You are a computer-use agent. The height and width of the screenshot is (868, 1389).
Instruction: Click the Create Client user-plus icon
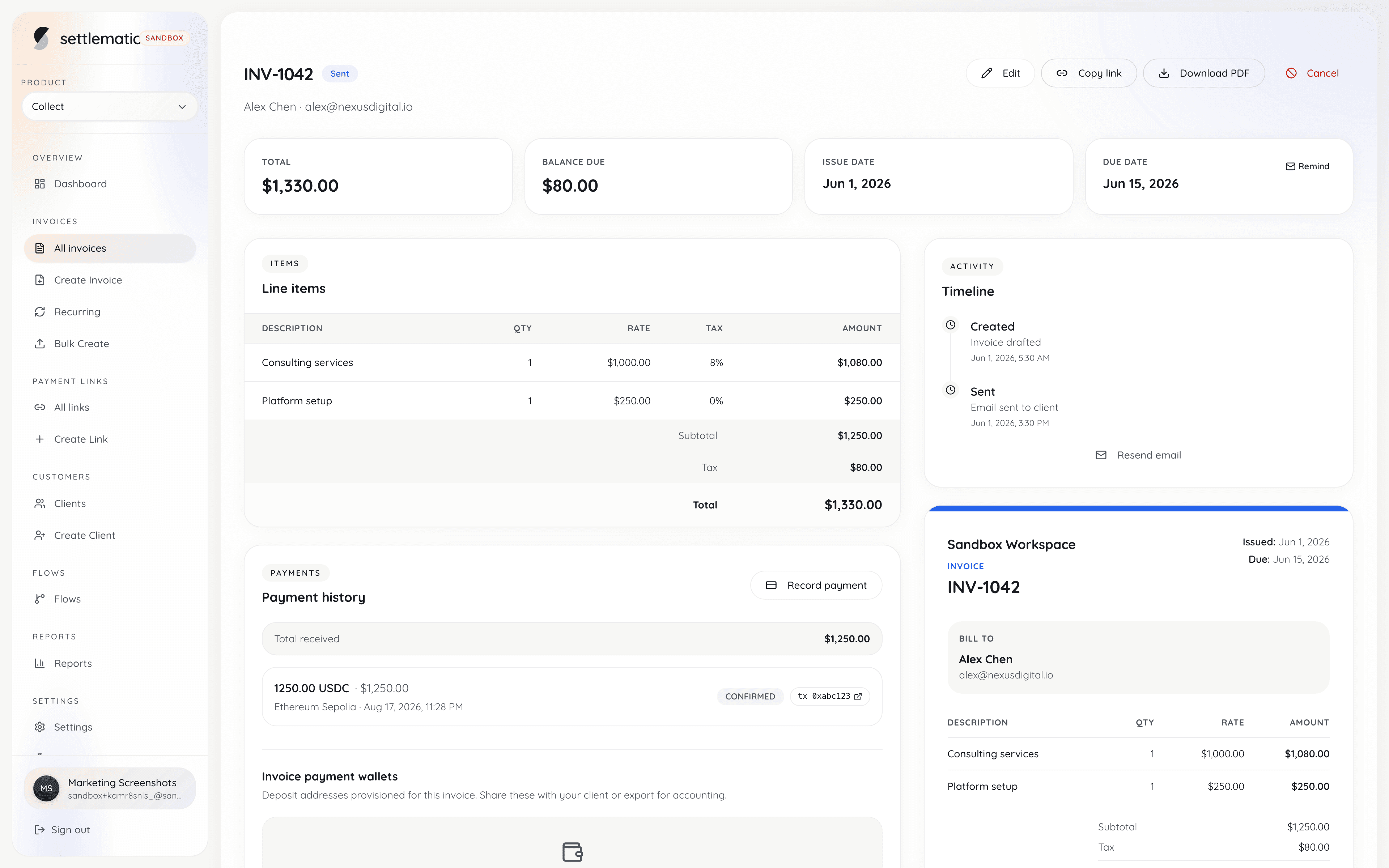39,536
